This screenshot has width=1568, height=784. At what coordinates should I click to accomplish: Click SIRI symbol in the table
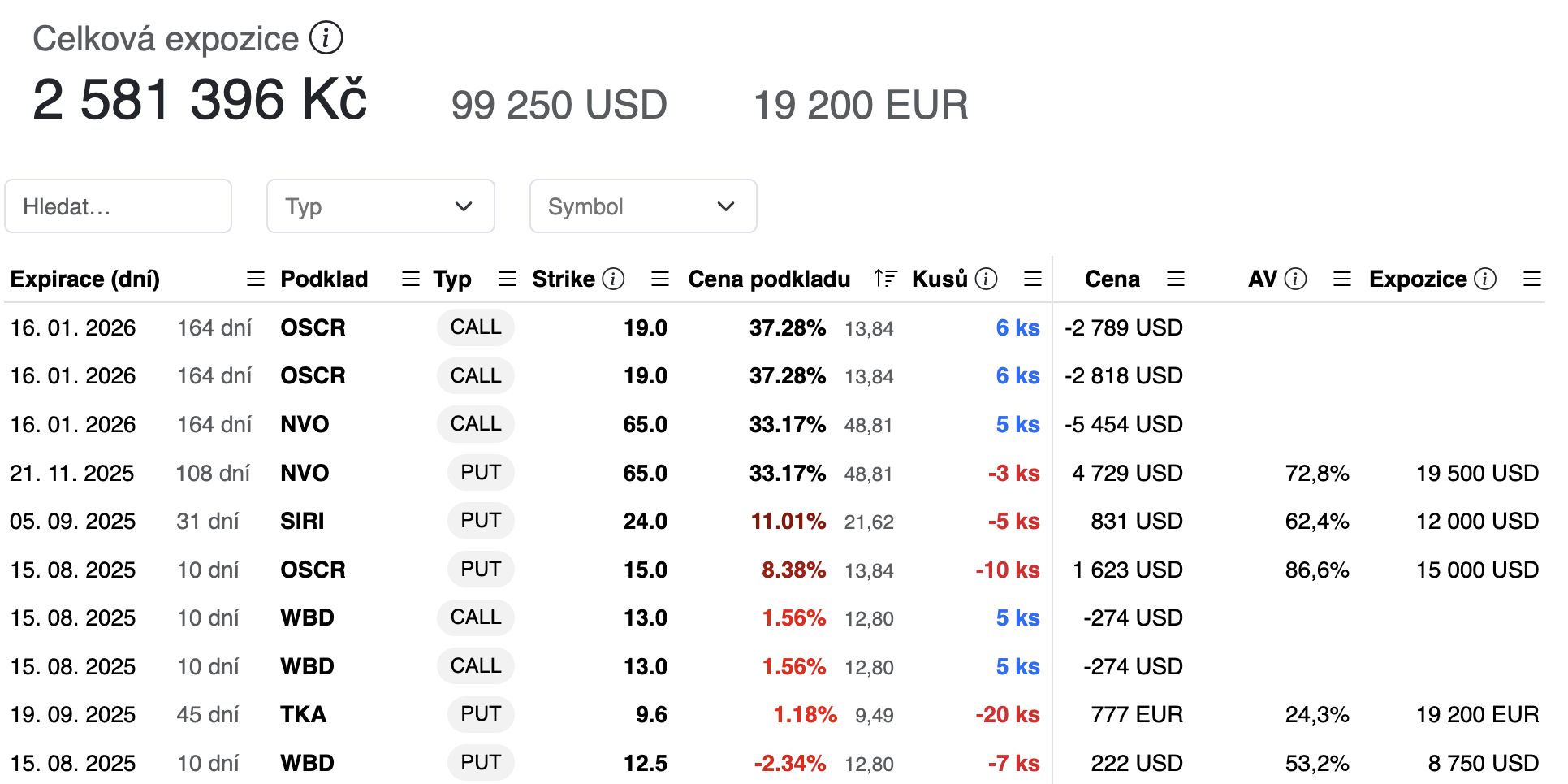(x=302, y=521)
